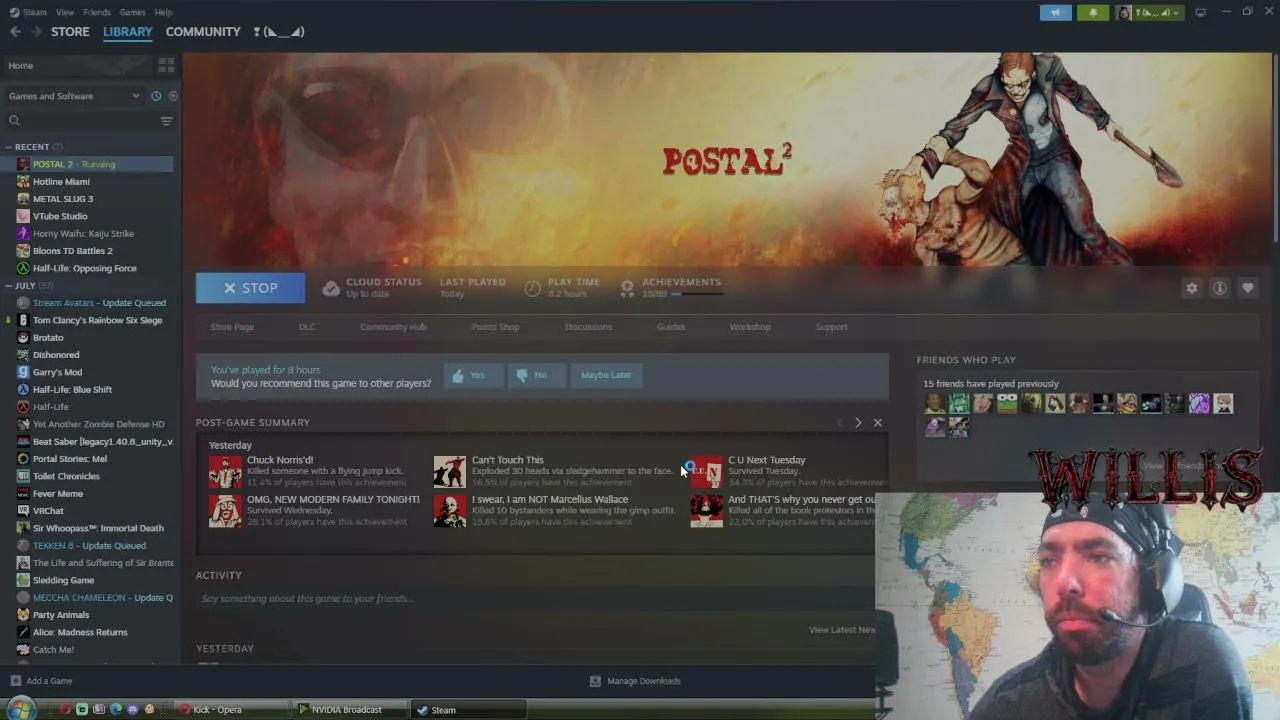Open the NOT Marcellus Wallace achievement icon

pyautogui.click(x=450, y=511)
